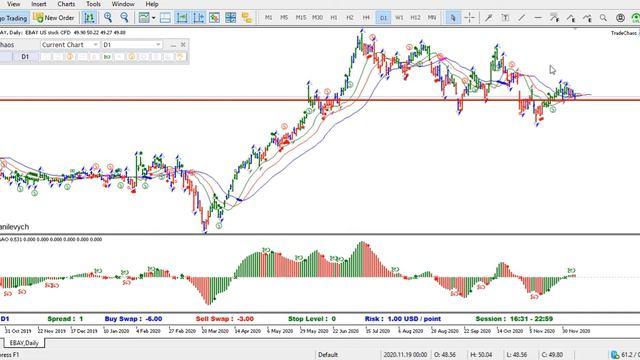Image resolution: width=640 pixels, height=360 pixels.
Task: Click the round account profile icon
Action: (x=620, y=18)
